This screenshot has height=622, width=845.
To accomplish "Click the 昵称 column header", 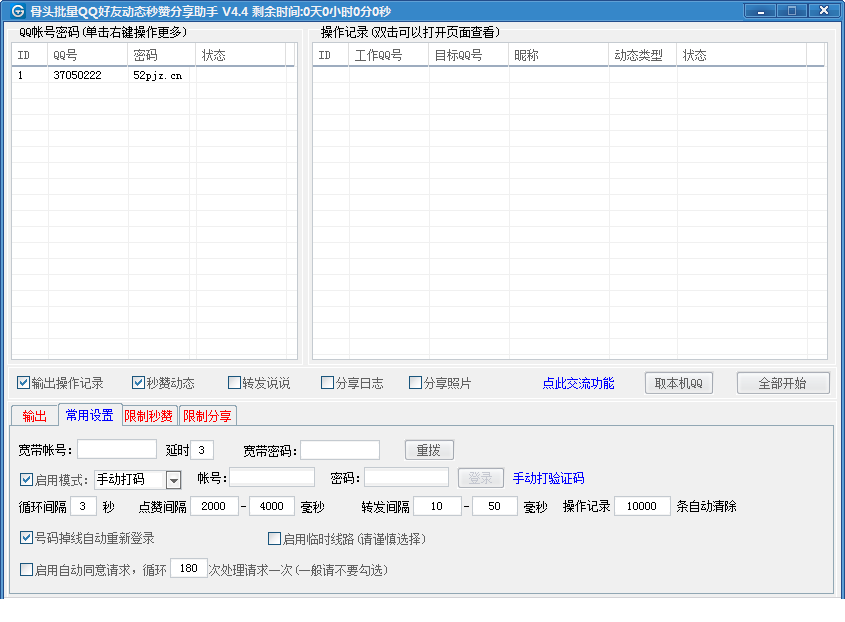I will (x=559, y=55).
